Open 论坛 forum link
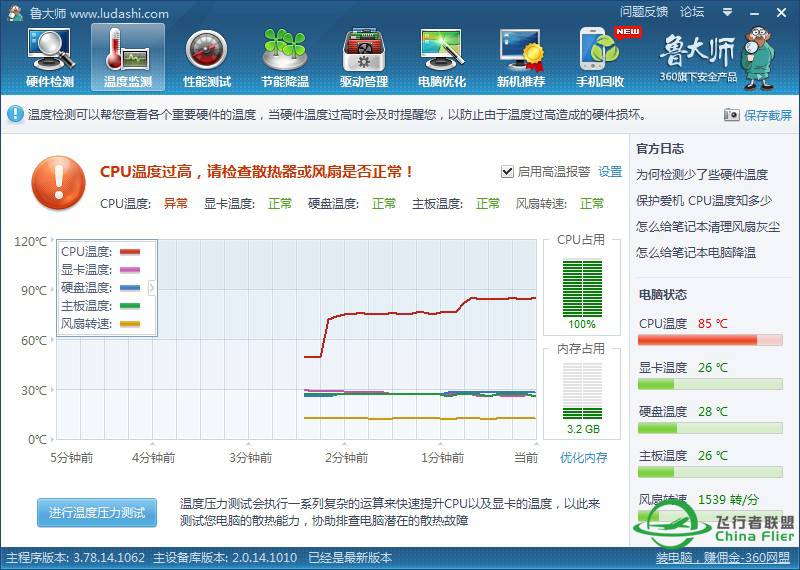The height and width of the screenshot is (570, 800). click(692, 12)
